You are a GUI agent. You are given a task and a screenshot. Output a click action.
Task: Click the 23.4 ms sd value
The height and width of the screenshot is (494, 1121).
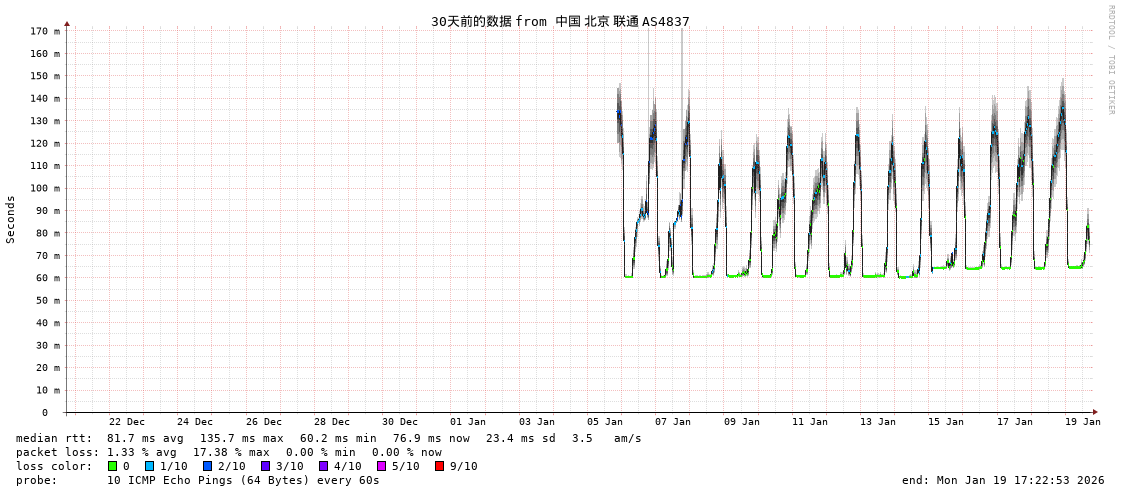click(x=524, y=438)
